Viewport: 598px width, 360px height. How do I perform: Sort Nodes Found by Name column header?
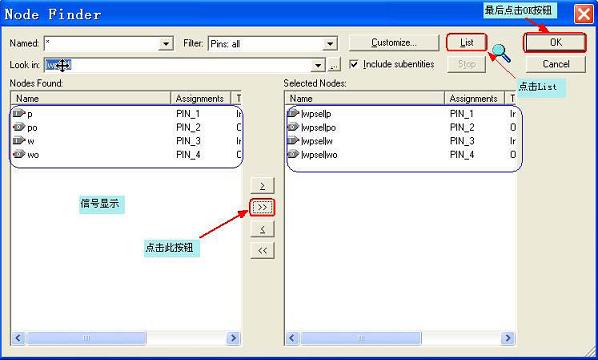point(90,98)
